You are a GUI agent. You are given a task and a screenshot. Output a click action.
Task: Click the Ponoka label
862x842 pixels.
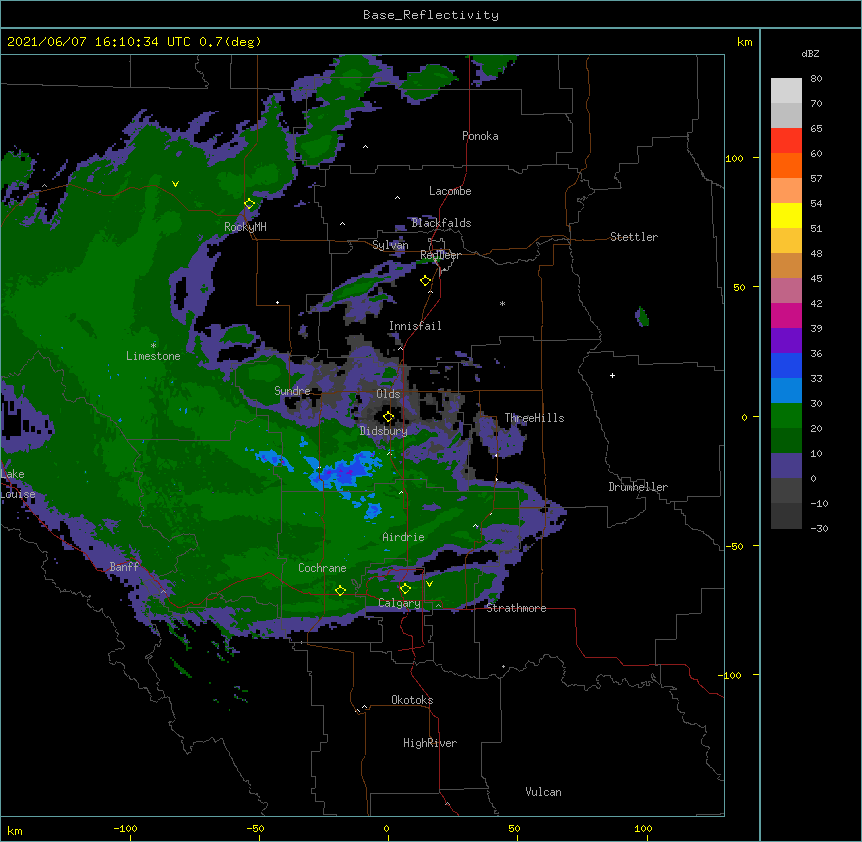480,136
